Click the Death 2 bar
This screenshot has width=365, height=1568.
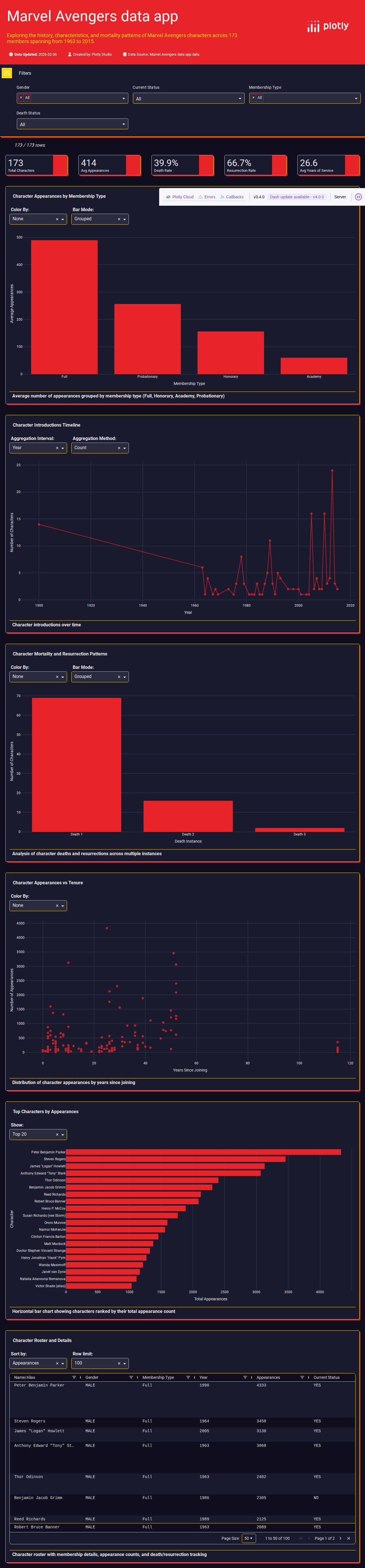[x=188, y=816]
